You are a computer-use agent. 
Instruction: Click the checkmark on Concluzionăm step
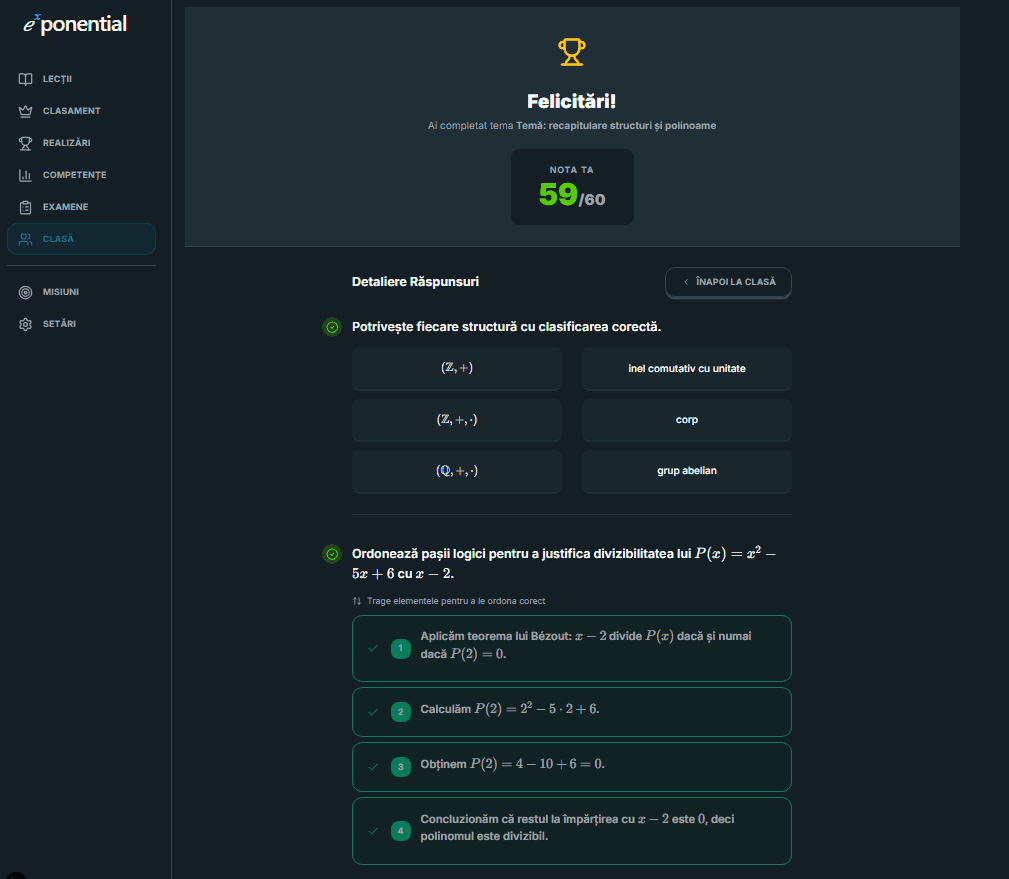tap(373, 831)
